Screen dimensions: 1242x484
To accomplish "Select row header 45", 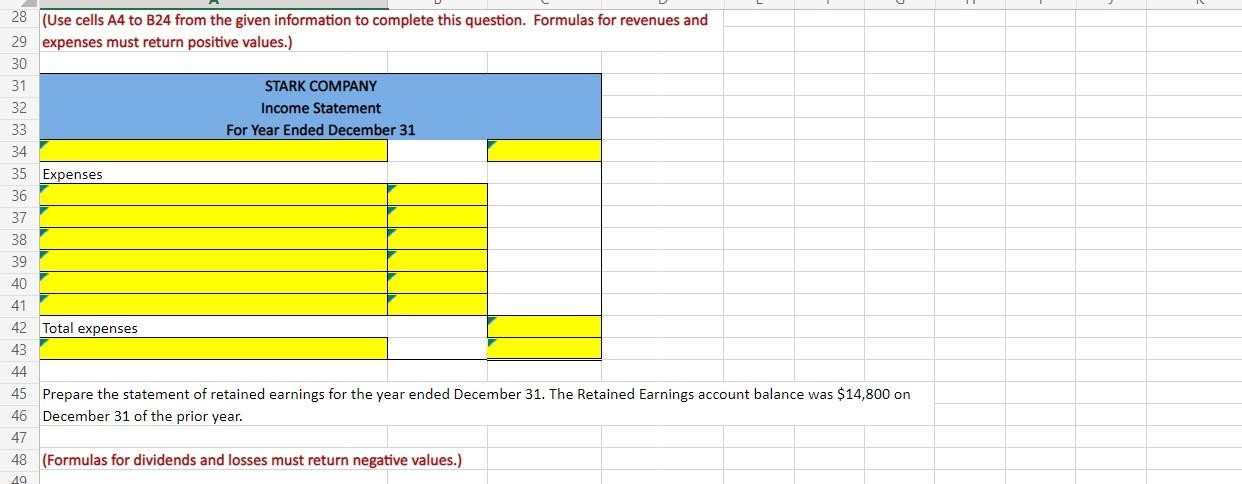I will pyautogui.click(x=19, y=393).
